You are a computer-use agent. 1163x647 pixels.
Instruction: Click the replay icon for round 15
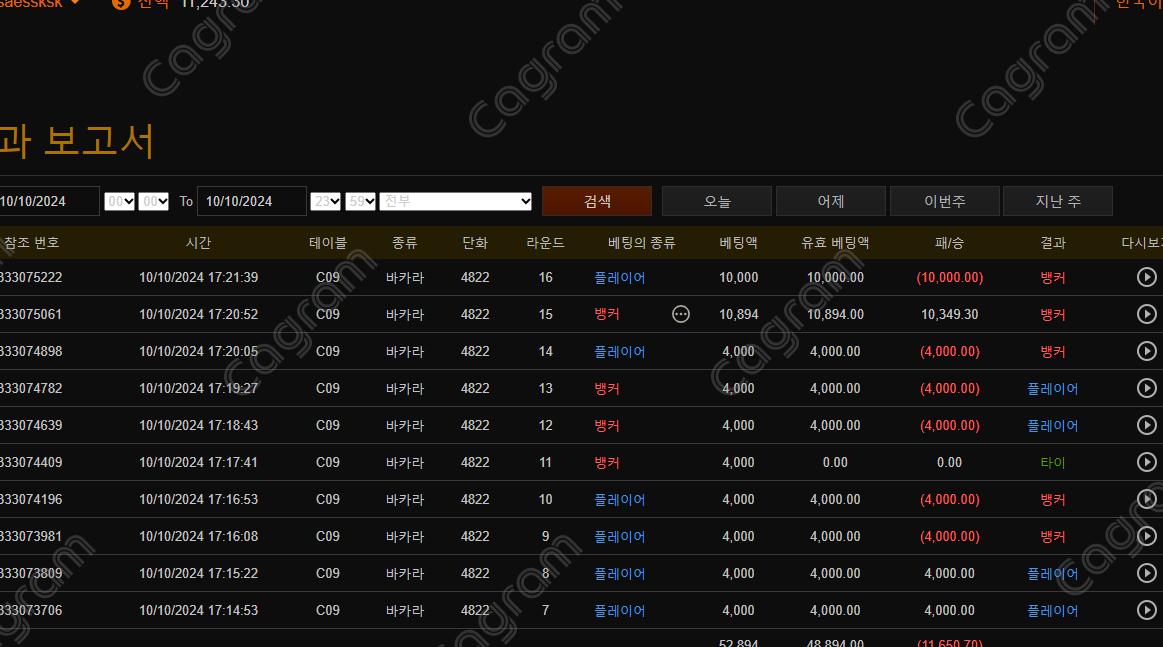coord(1147,314)
